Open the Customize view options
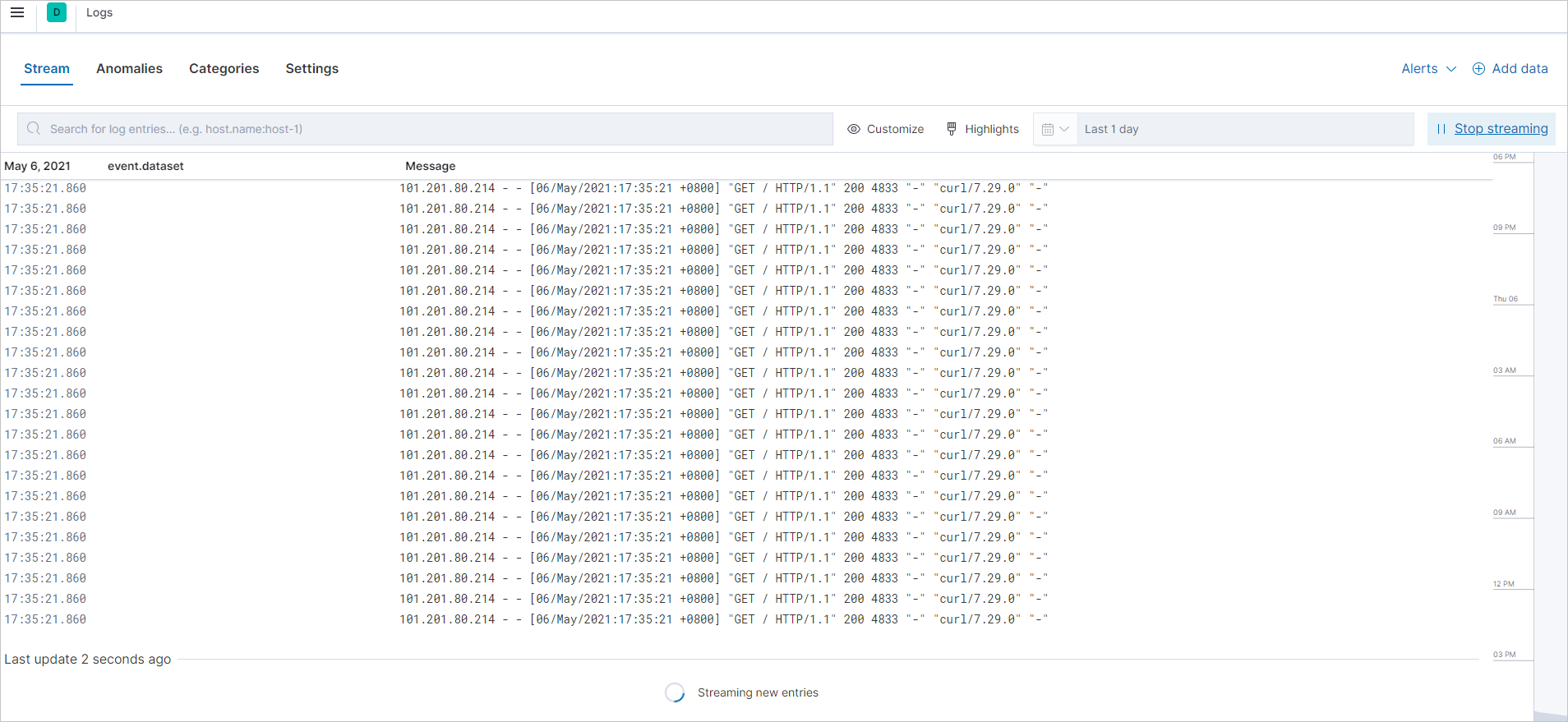 [x=885, y=129]
